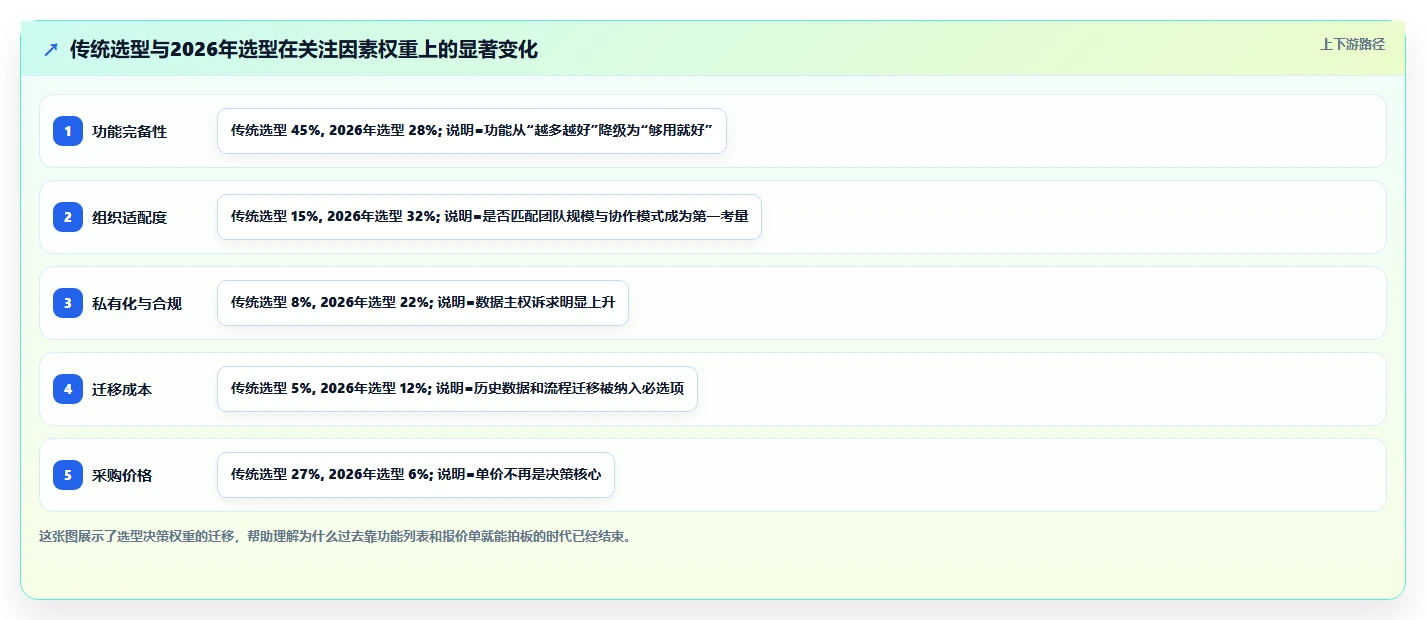Open the 传统选型 27% description box
1426x620 pixels.
tap(415, 475)
